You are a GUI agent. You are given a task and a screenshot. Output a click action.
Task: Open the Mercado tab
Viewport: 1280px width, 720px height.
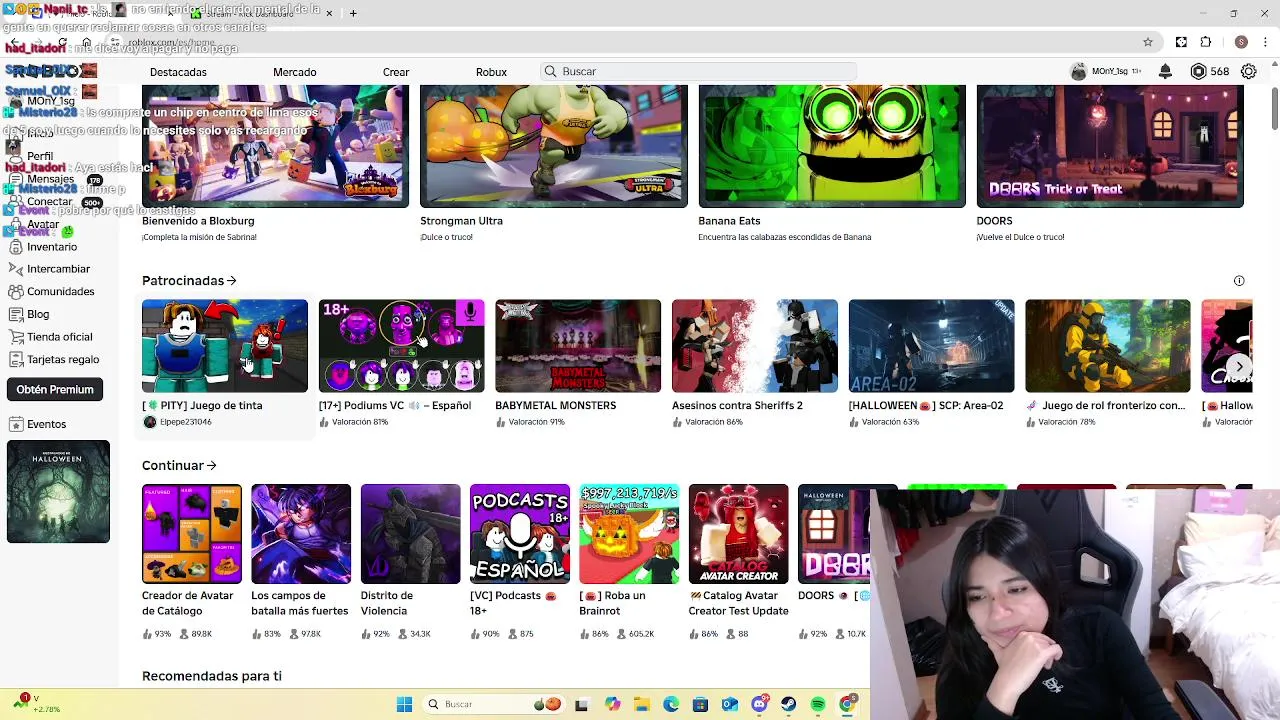click(x=294, y=72)
